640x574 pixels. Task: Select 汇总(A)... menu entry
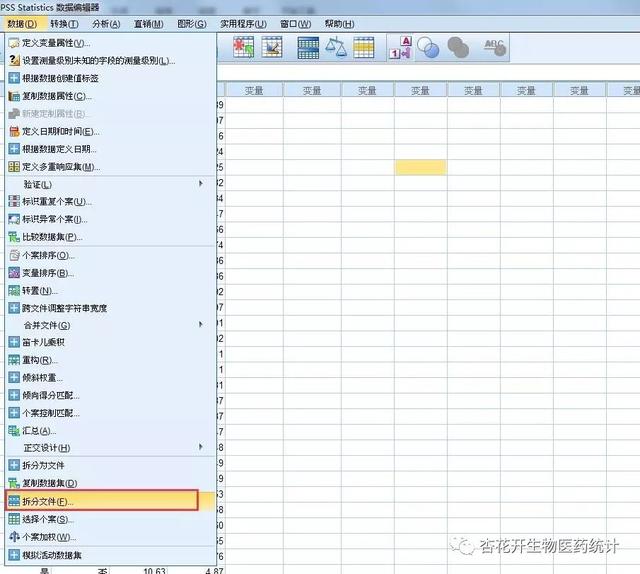(x=110, y=431)
